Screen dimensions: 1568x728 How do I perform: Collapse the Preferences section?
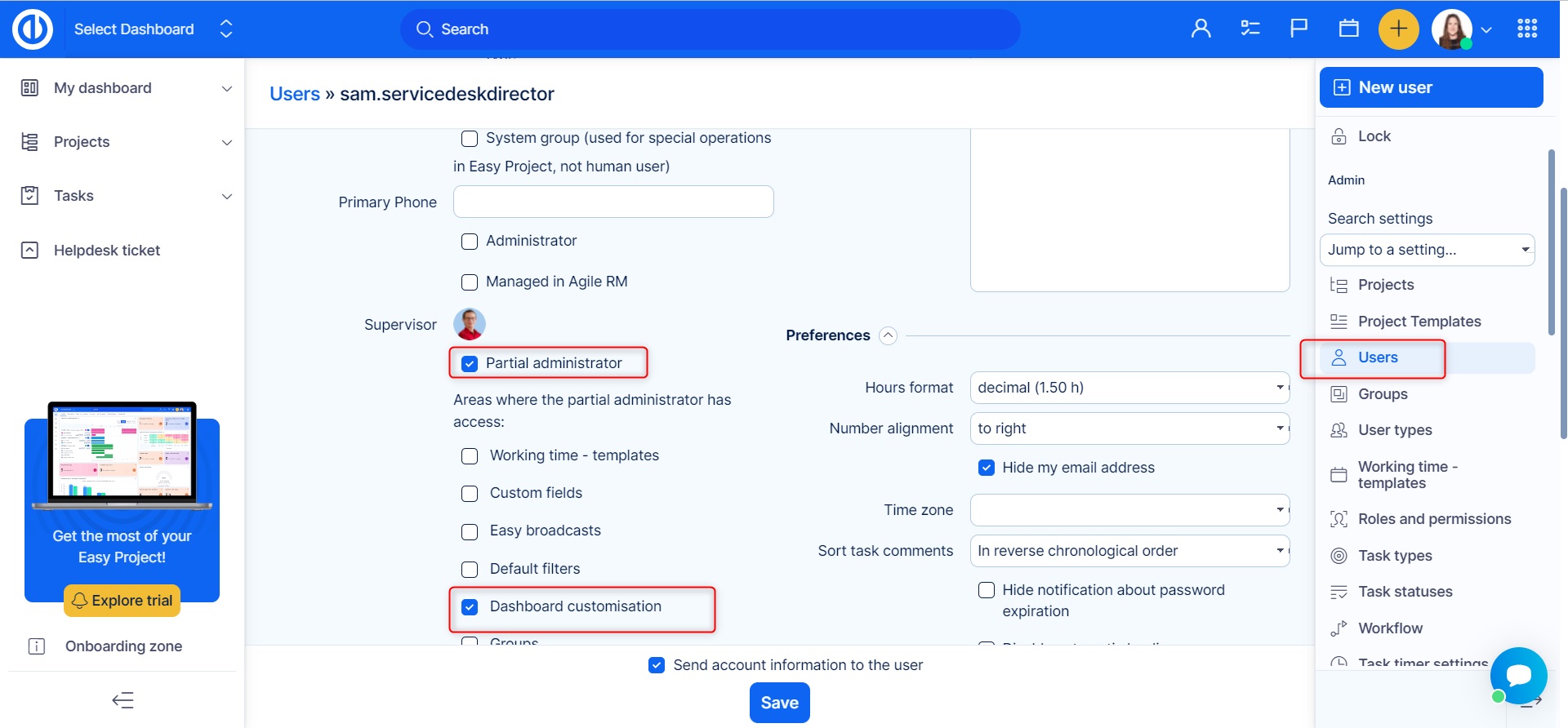888,335
